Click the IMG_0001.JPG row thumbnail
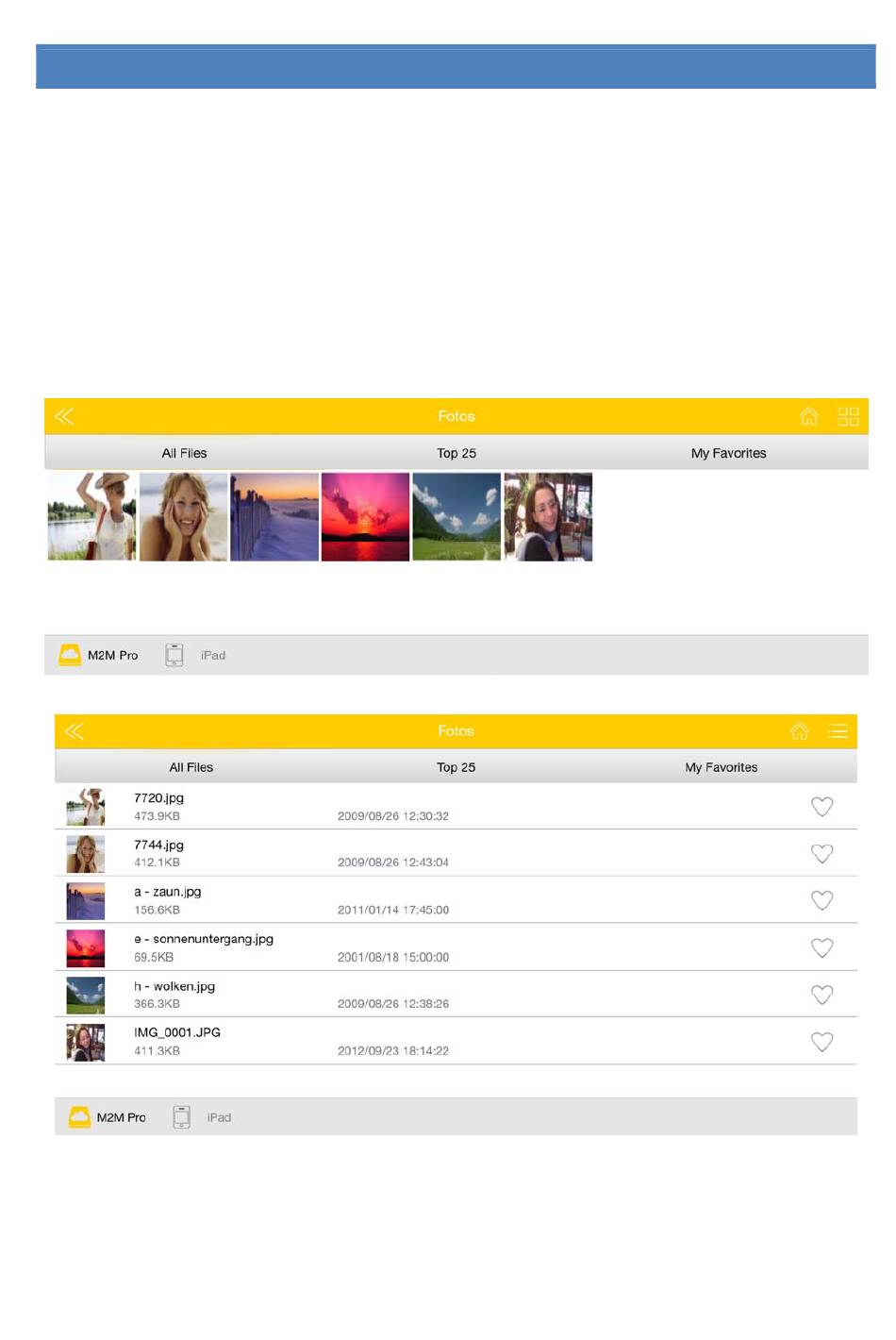896x1340 pixels. pos(85,1043)
